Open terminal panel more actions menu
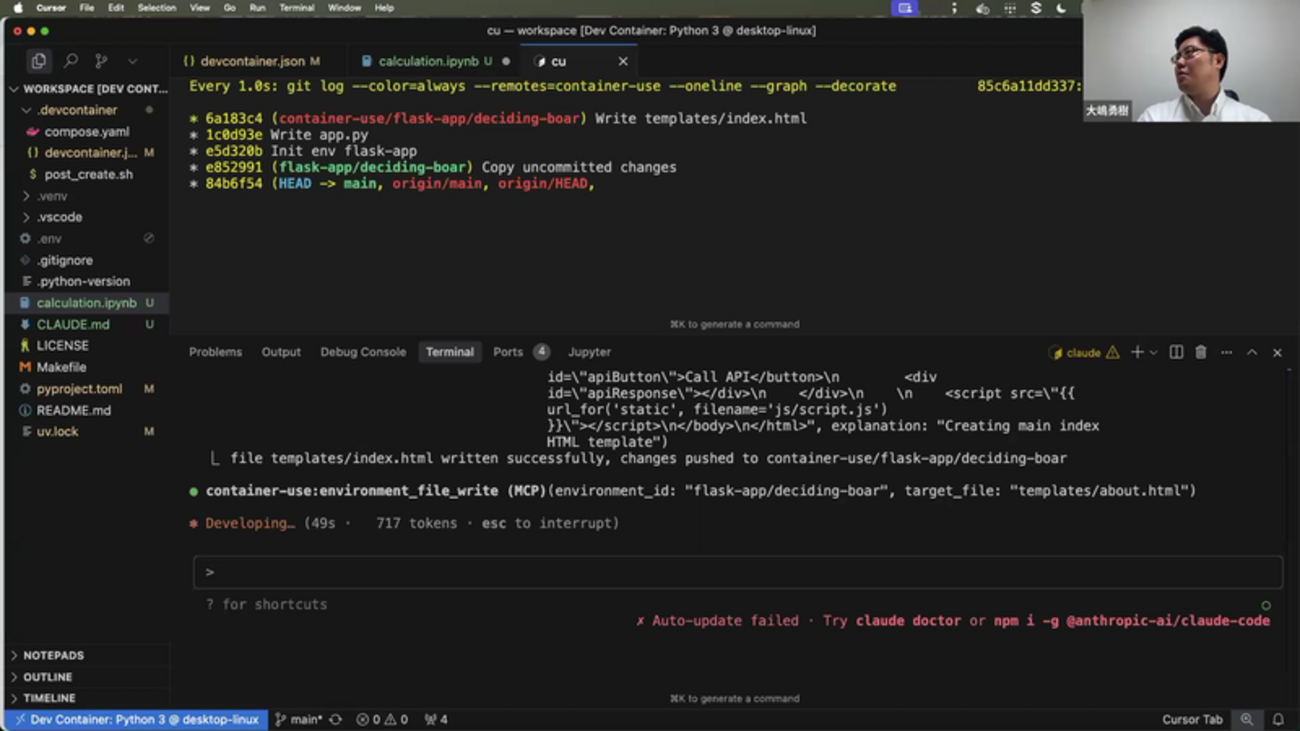1300x731 pixels. 1226,352
